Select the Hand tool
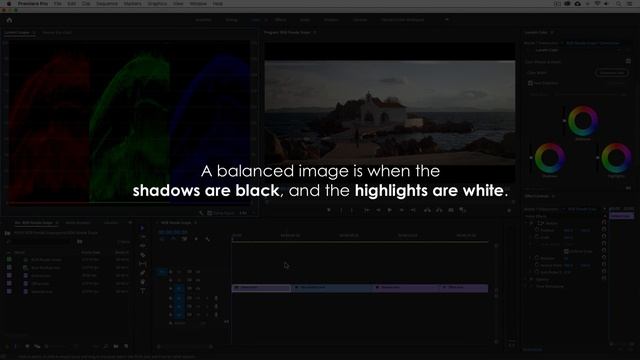The width and height of the screenshot is (640, 360). click(x=142, y=282)
